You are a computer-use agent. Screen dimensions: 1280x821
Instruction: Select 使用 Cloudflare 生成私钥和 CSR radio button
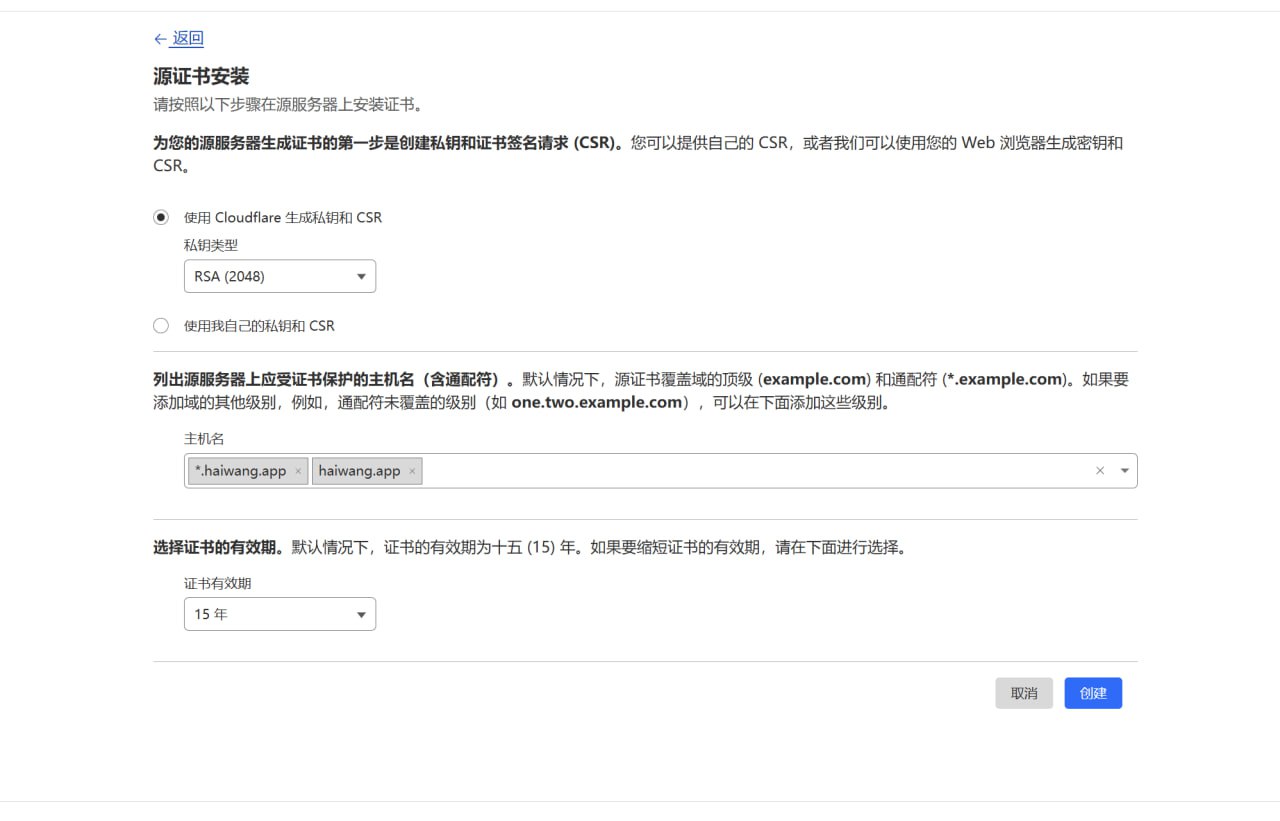click(x=161, y=217)
